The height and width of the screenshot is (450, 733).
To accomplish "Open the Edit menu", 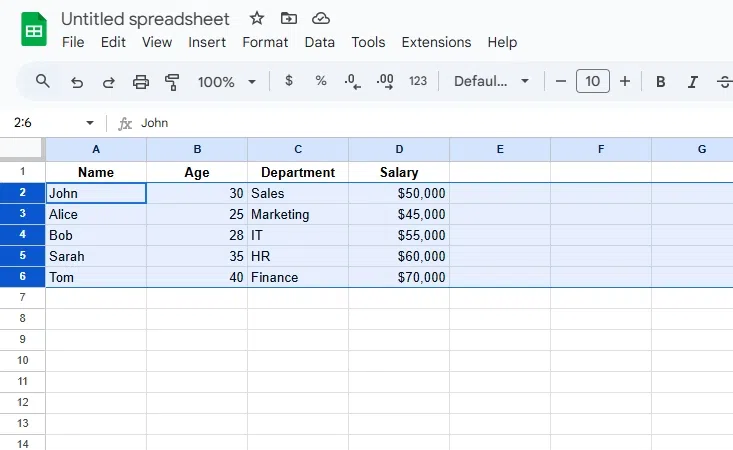I will coord(113,42).
